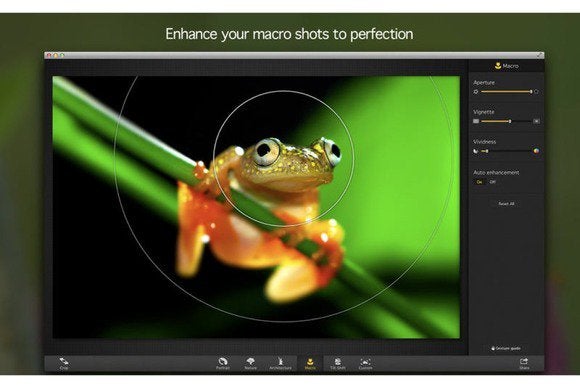Click the Aperture slider handle
Viewport: 580px width, 388px height.
click(531, 91)
